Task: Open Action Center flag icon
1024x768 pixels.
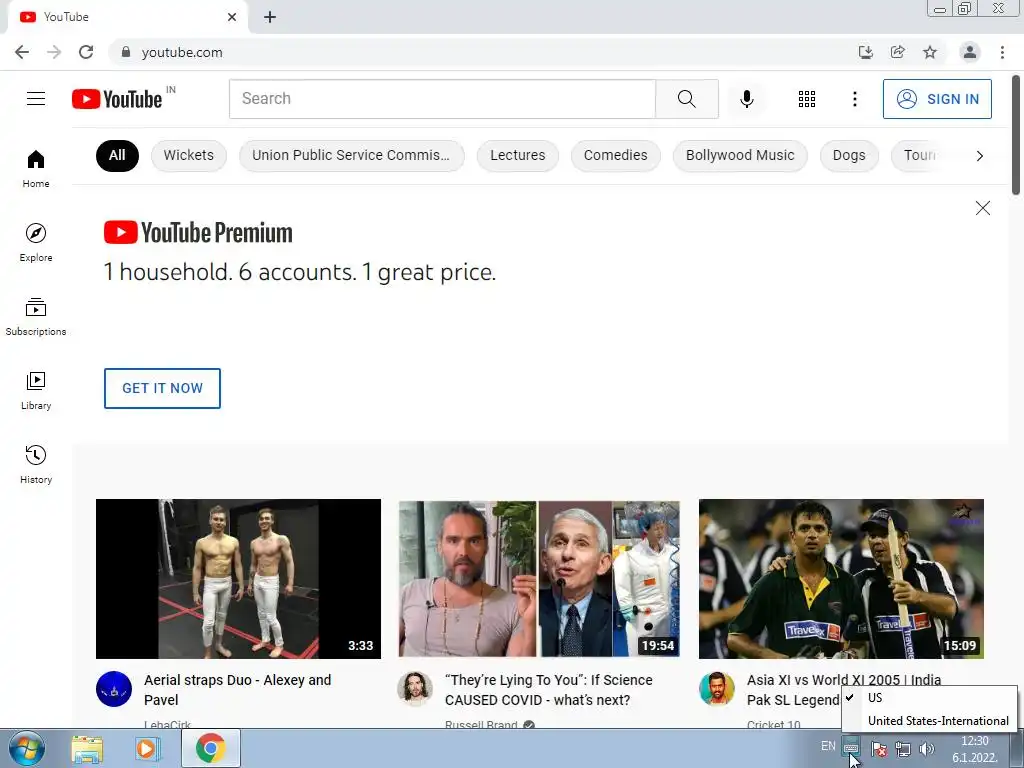Action: click(879, 749)
